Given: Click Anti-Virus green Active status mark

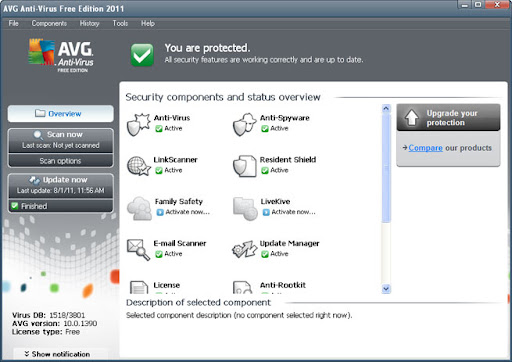Looking at the screenshot, I should coord(159,129).
